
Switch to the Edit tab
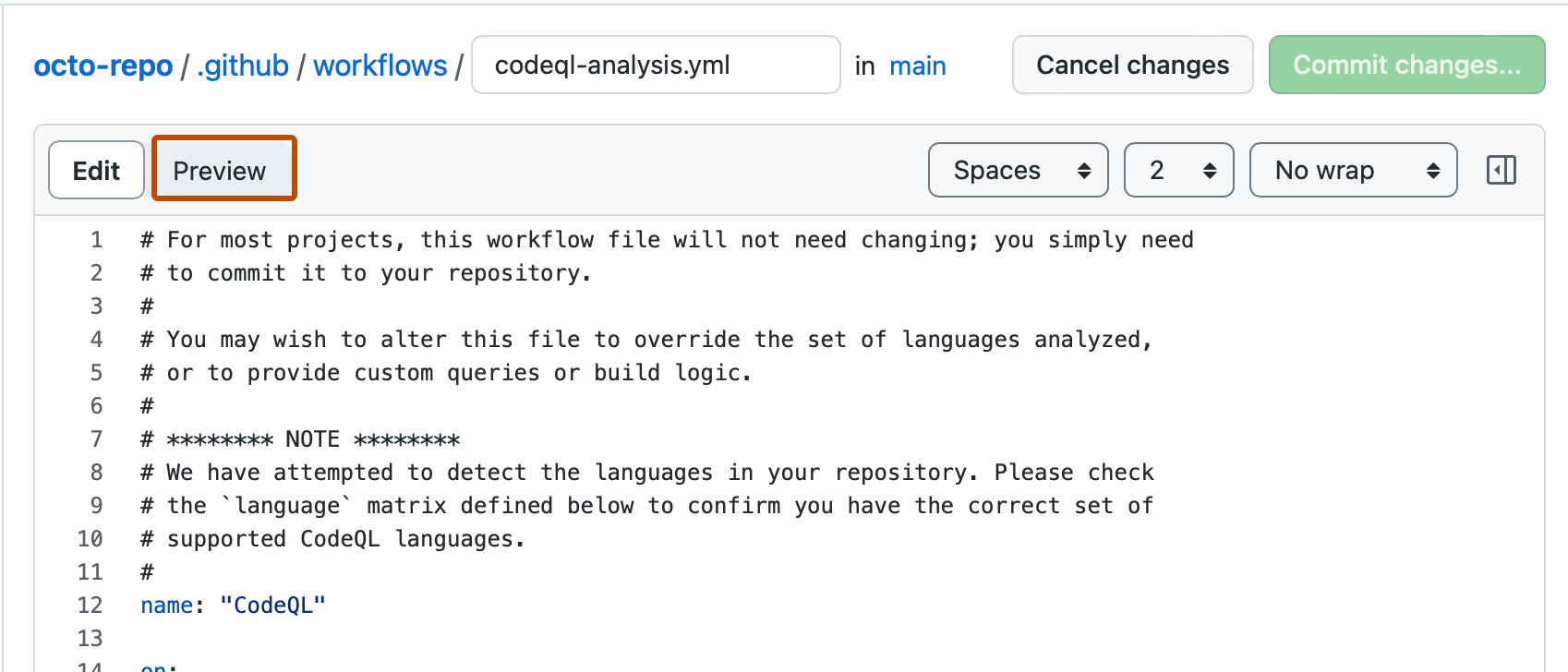click(96, 170)
